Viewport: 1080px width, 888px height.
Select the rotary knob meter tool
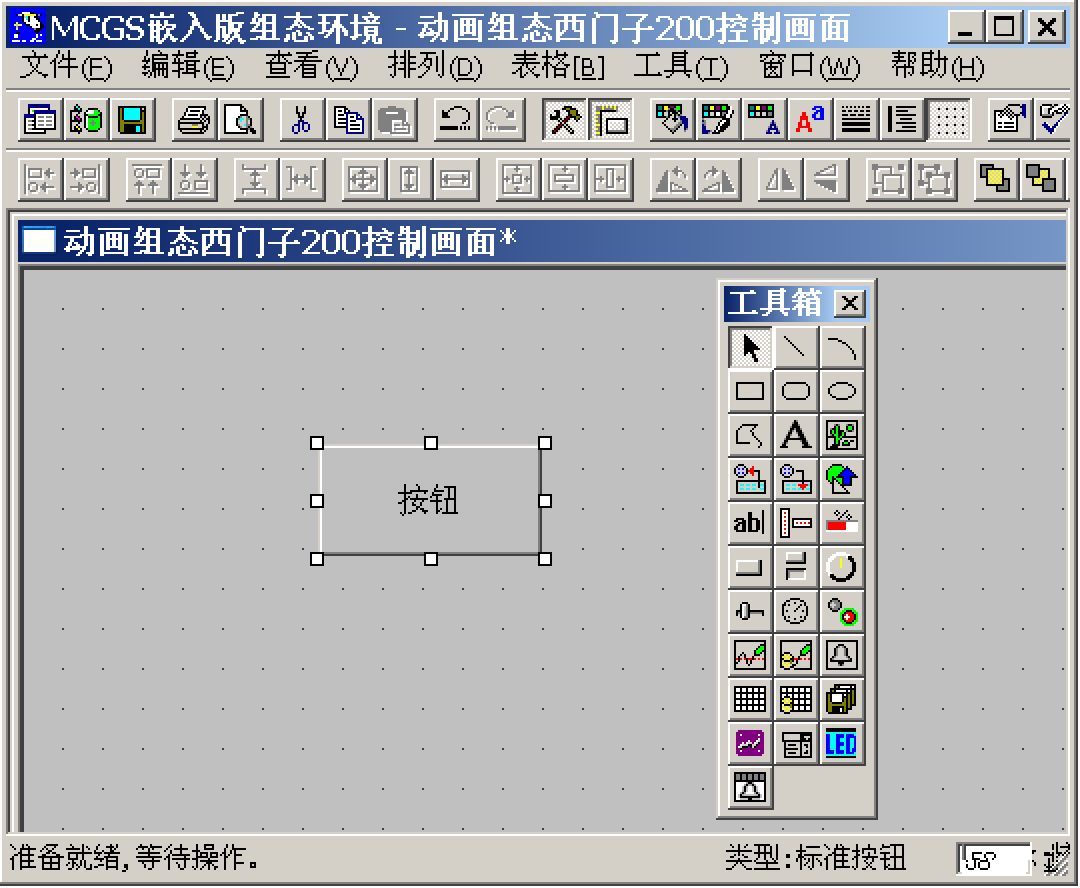pyautogui.click(x=842, y=568)
